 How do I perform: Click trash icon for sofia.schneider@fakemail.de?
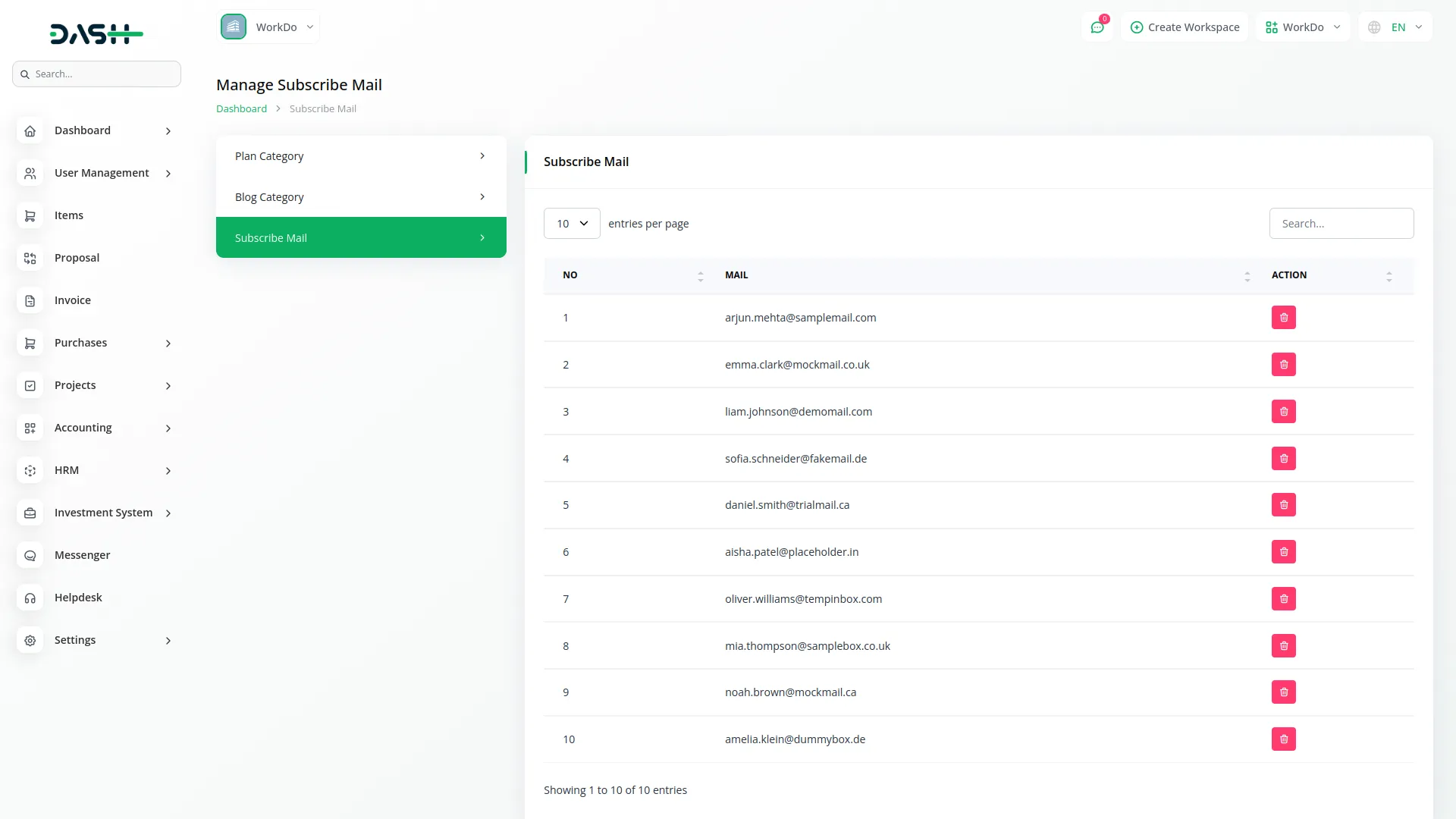click(1283, 459)
